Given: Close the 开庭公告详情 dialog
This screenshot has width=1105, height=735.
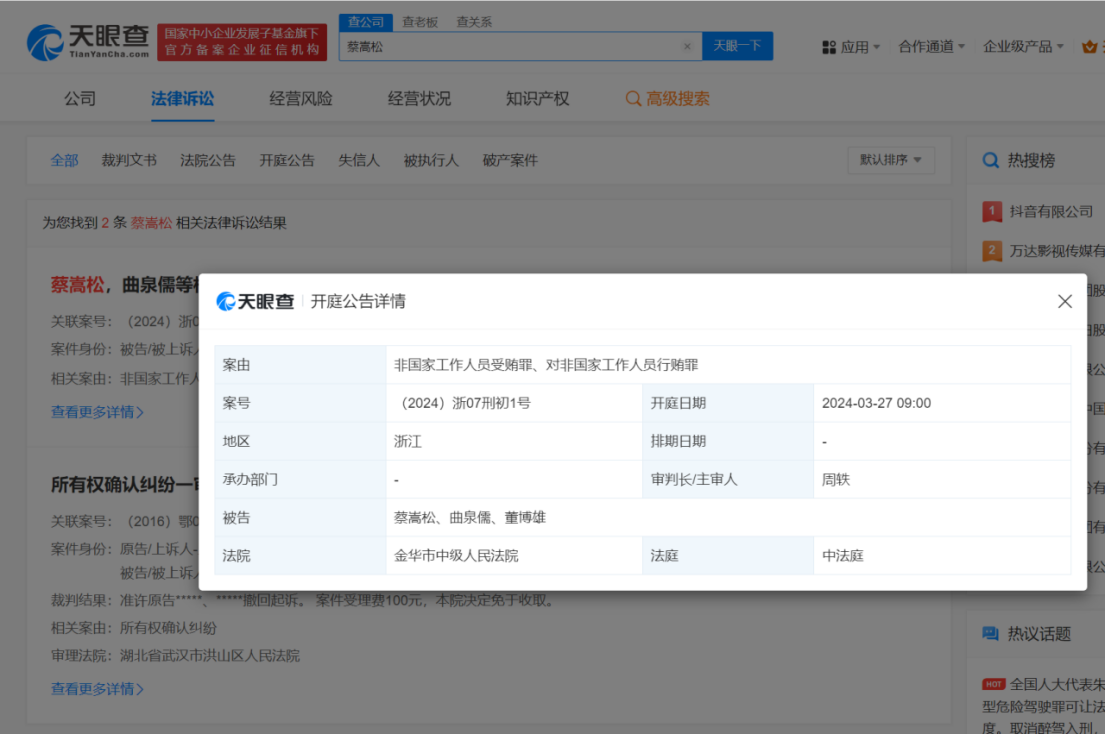Looking at the screenshot, I should 1065,301.
